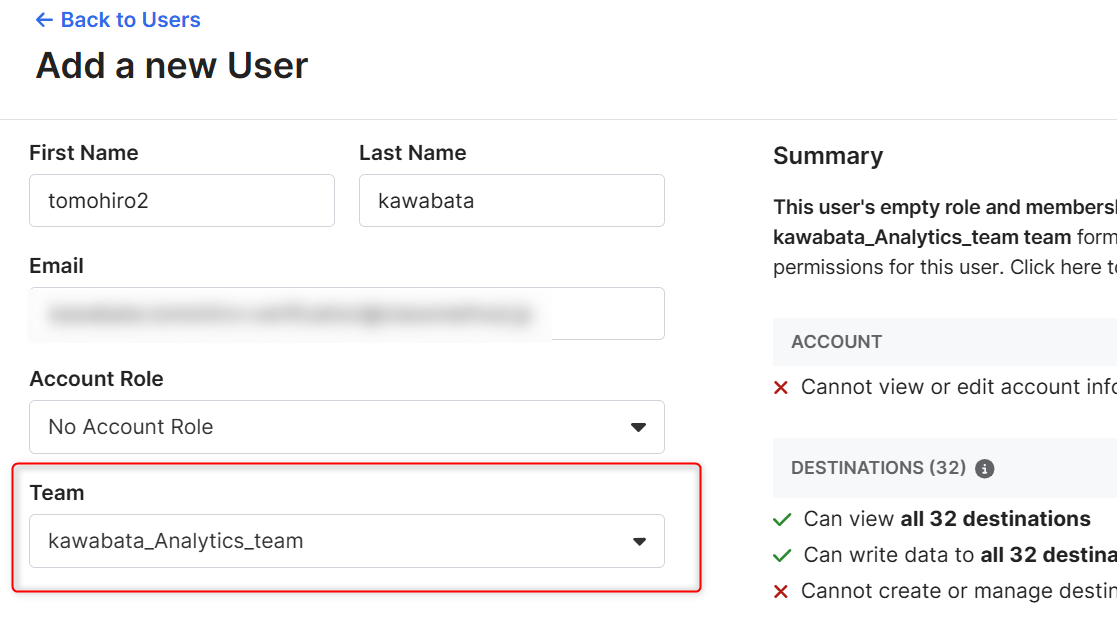Click the Summary heading
Viewport: 1117px width, 626px height.
click(x=828, y=156)
